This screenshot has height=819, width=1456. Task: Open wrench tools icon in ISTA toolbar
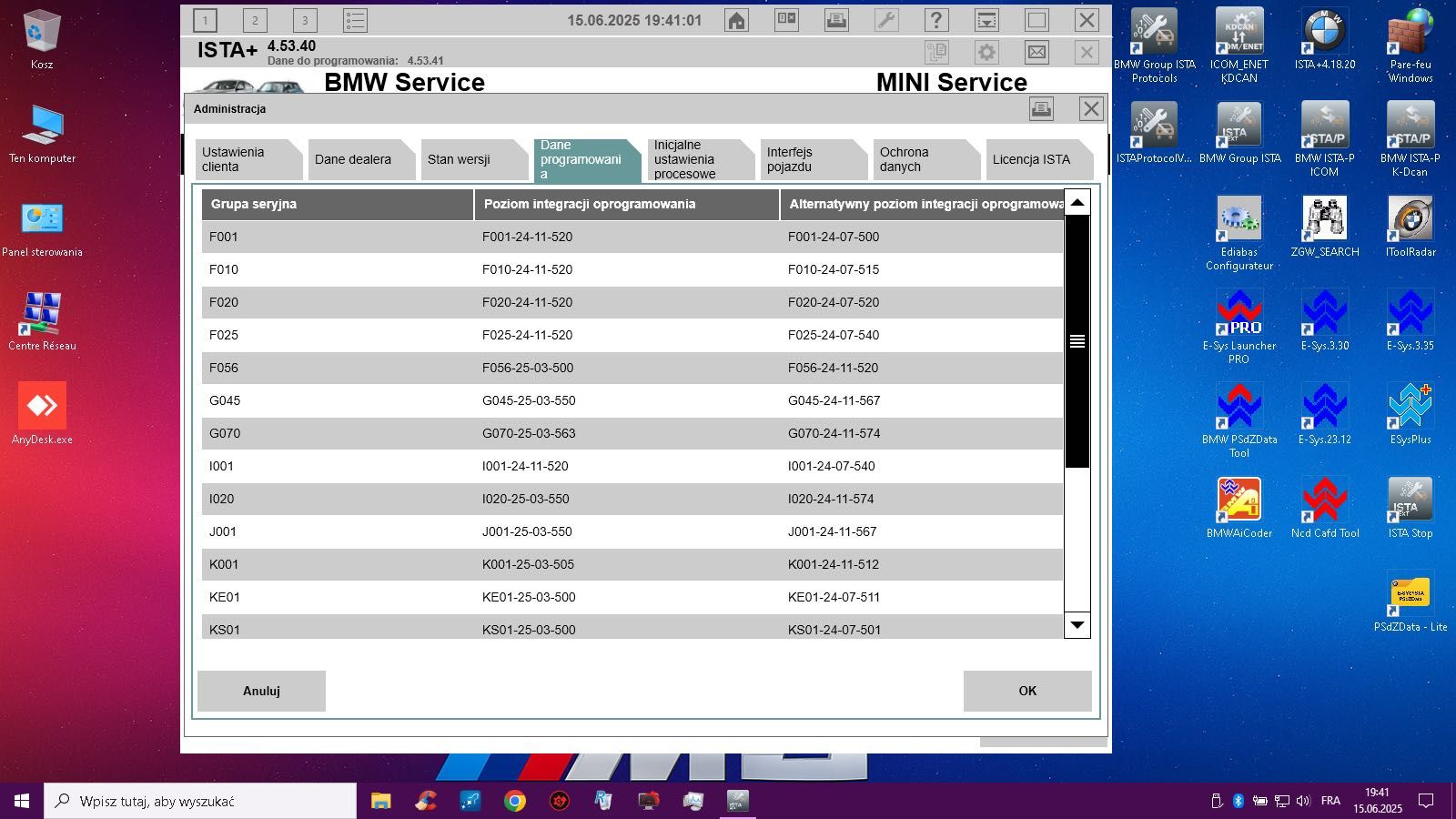click(886, 20)
